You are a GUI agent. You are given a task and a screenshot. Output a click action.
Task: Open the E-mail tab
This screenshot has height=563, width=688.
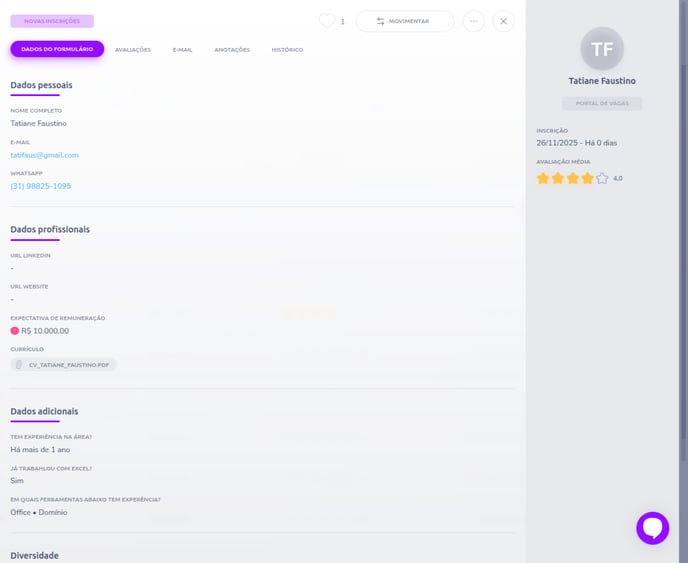pos(182,49)
